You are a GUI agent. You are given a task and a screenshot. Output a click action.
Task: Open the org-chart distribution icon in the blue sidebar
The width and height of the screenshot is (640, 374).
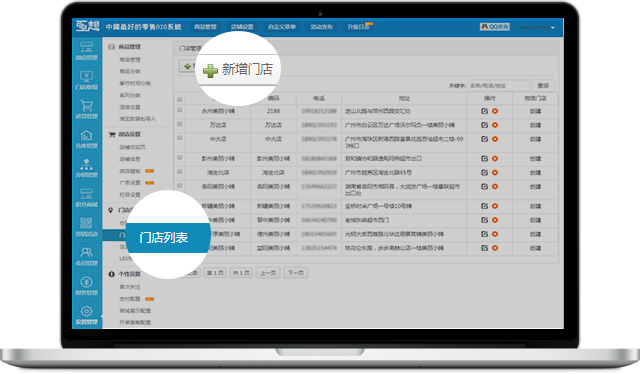pos(86,164)
